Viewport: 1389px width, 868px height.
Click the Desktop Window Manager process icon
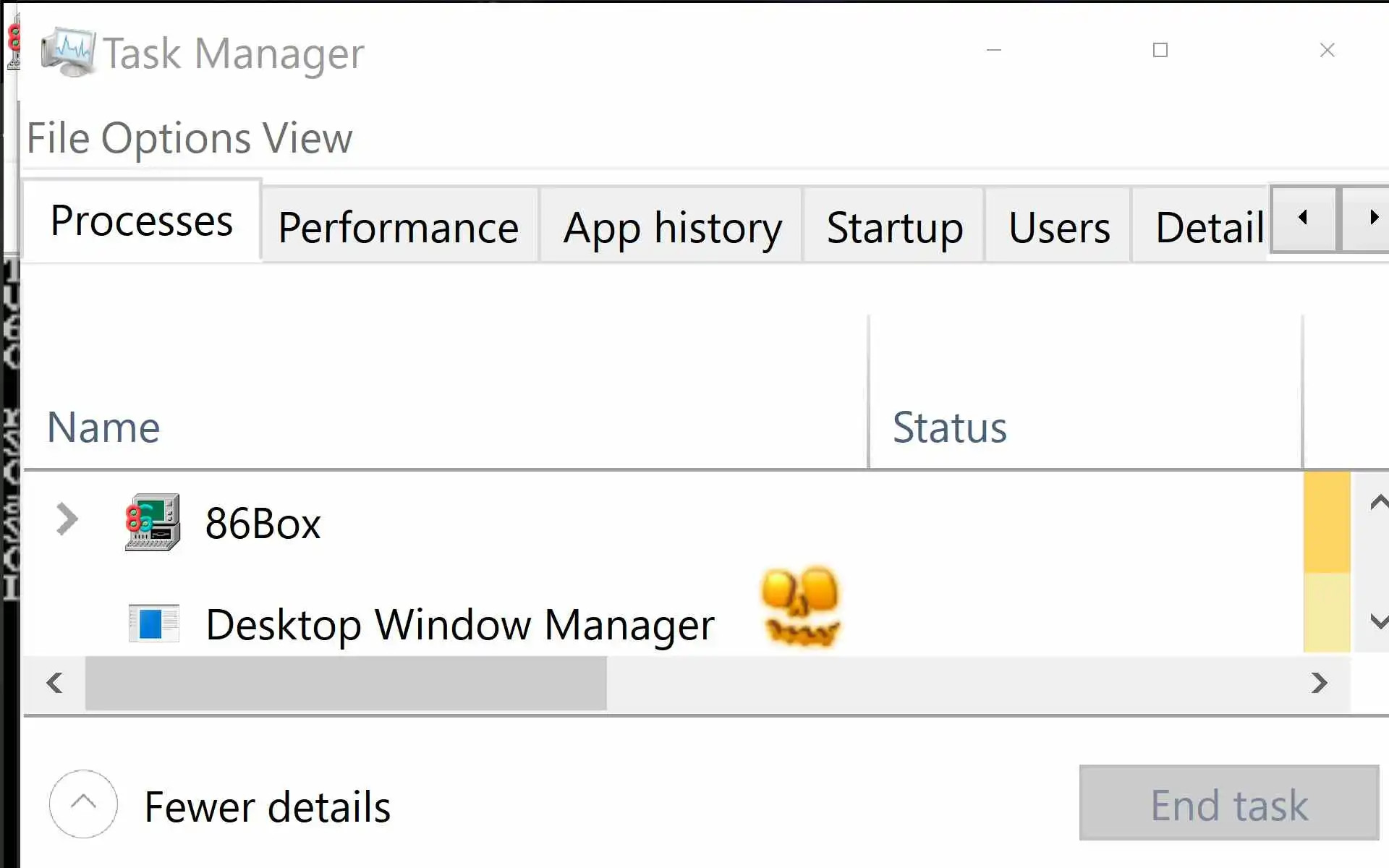[153, 624]
